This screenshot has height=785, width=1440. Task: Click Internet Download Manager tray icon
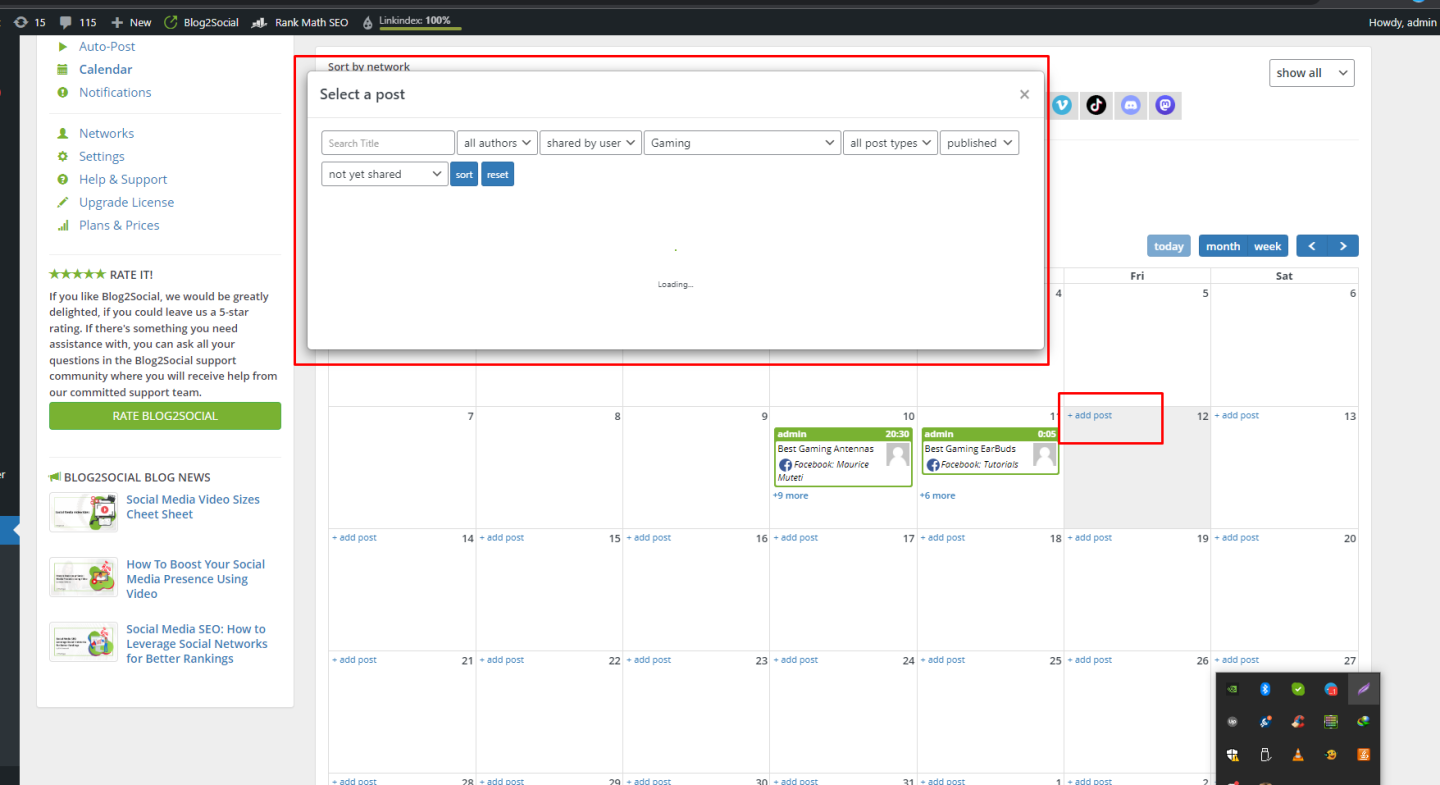coord(1361,721)
